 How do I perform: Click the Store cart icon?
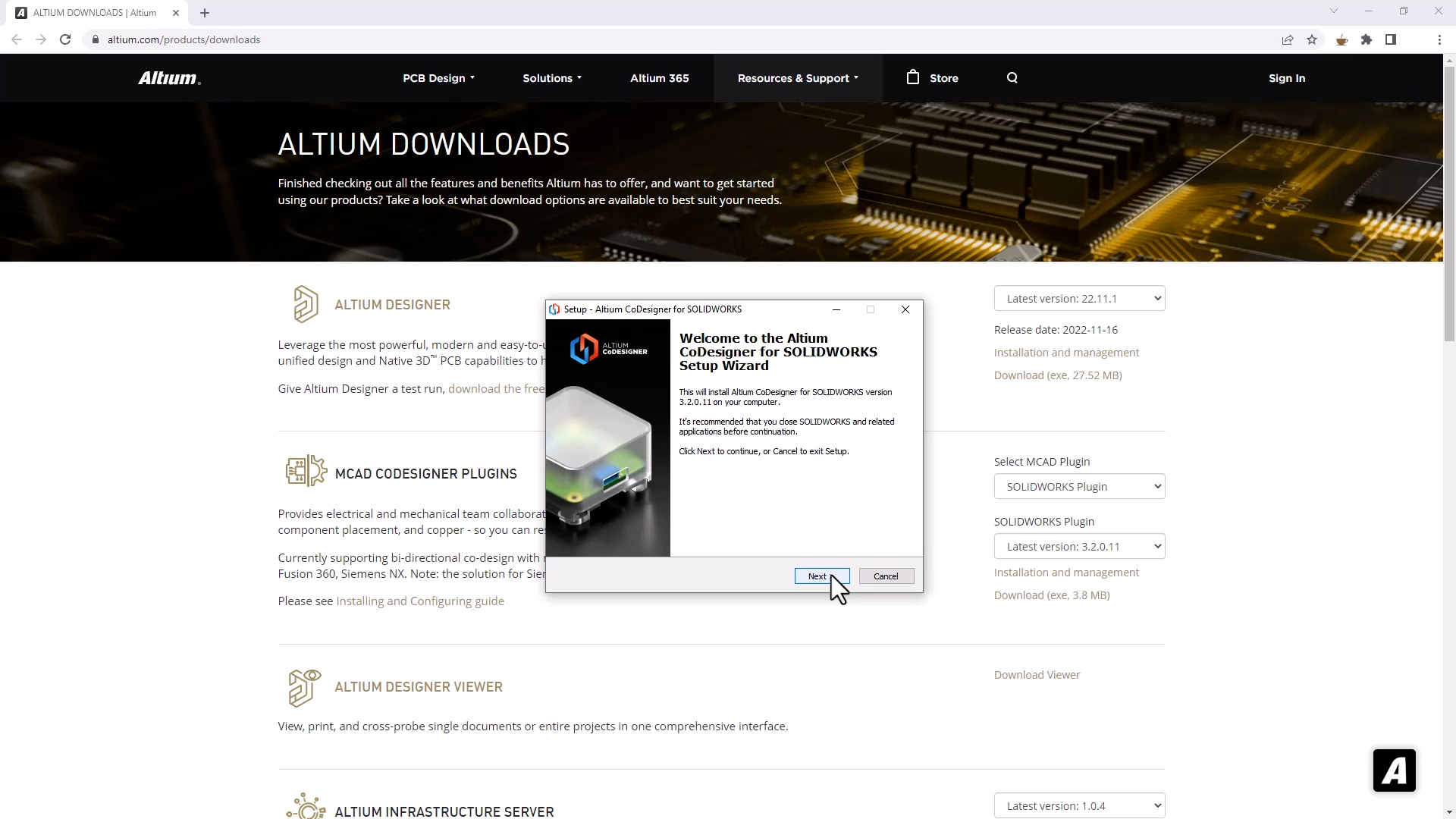tap(912, 77)
